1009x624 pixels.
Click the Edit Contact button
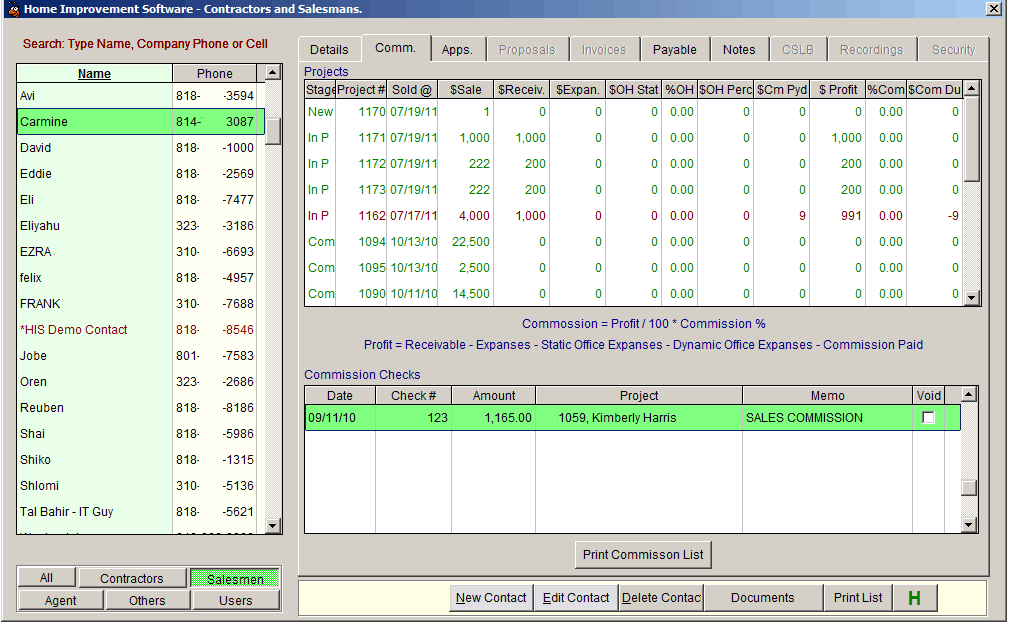pos(575,598)
